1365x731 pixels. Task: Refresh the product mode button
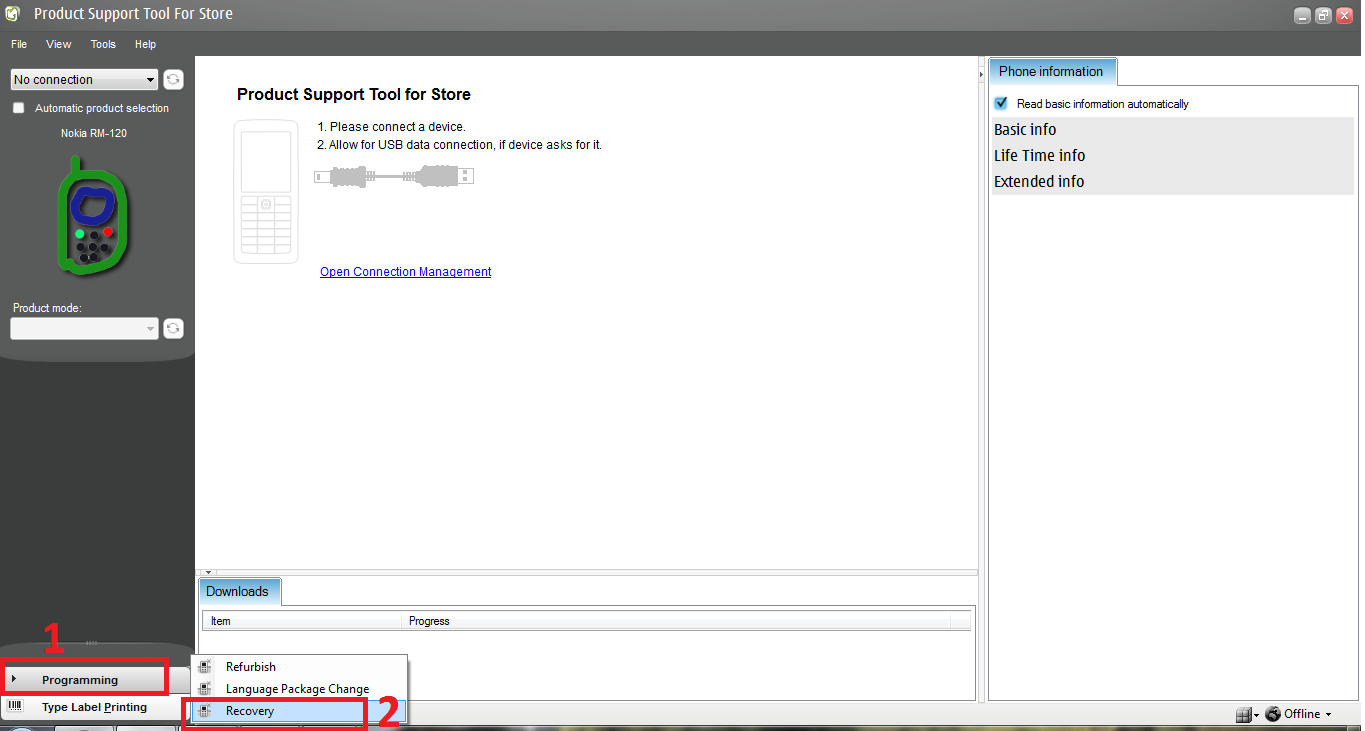pyautogui.click(x=173, y=328)
